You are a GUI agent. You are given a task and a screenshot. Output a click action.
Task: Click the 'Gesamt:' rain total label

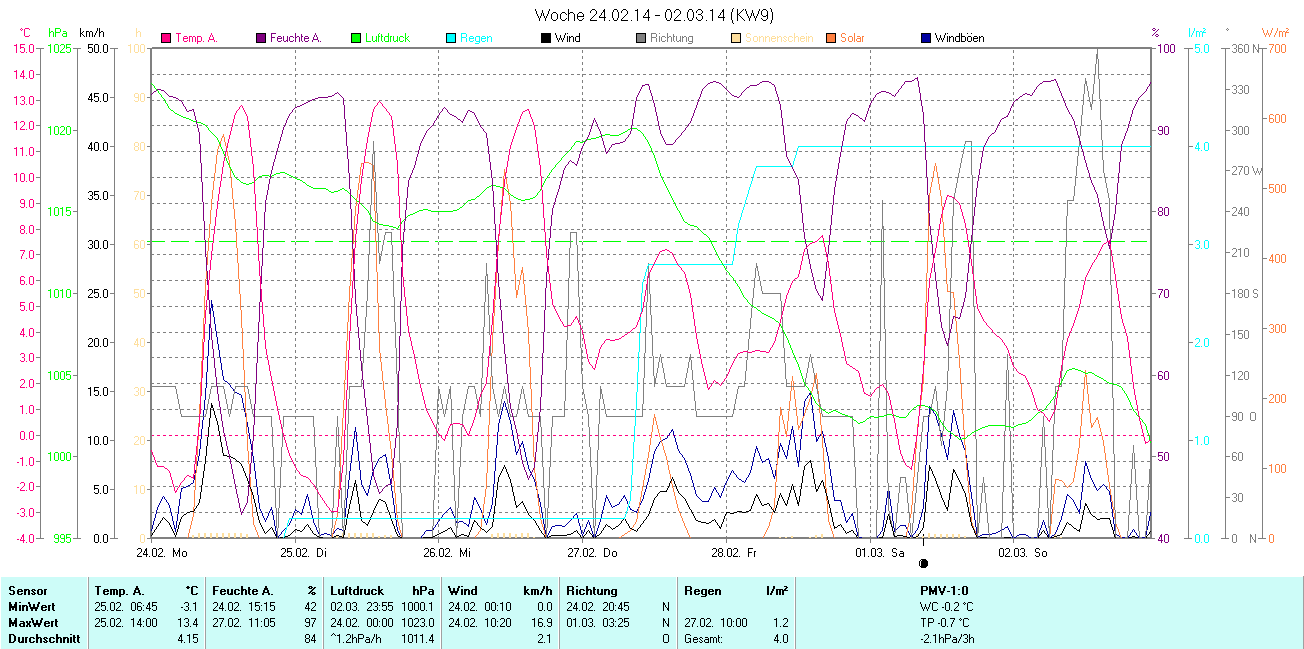[704, 639]
